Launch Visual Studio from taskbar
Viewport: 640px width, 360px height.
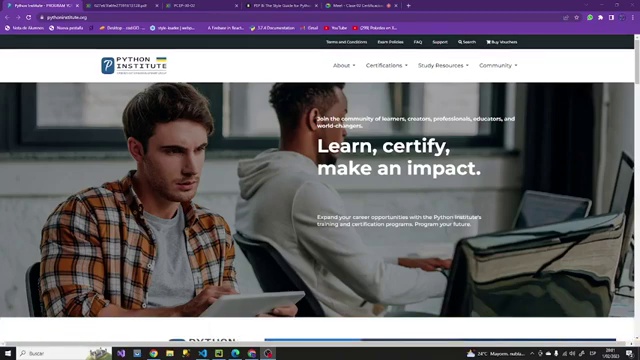tap(121, 353)
